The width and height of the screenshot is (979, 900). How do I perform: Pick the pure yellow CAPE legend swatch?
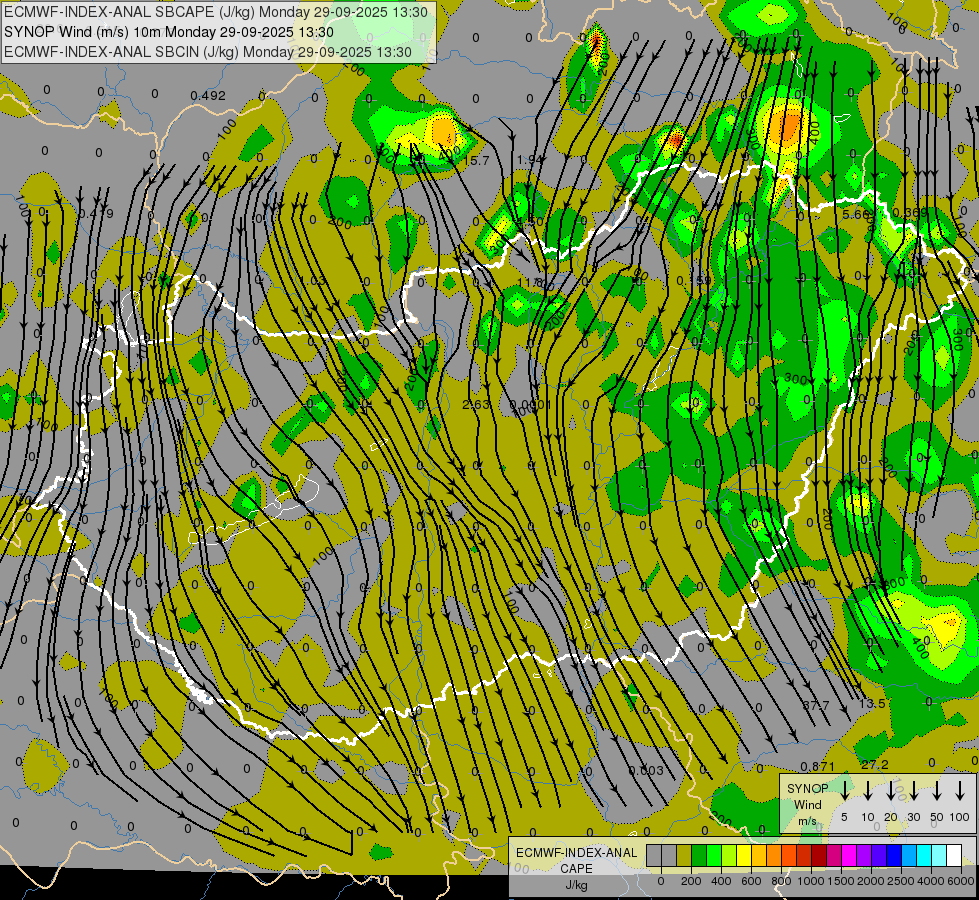tap(744, 856)
